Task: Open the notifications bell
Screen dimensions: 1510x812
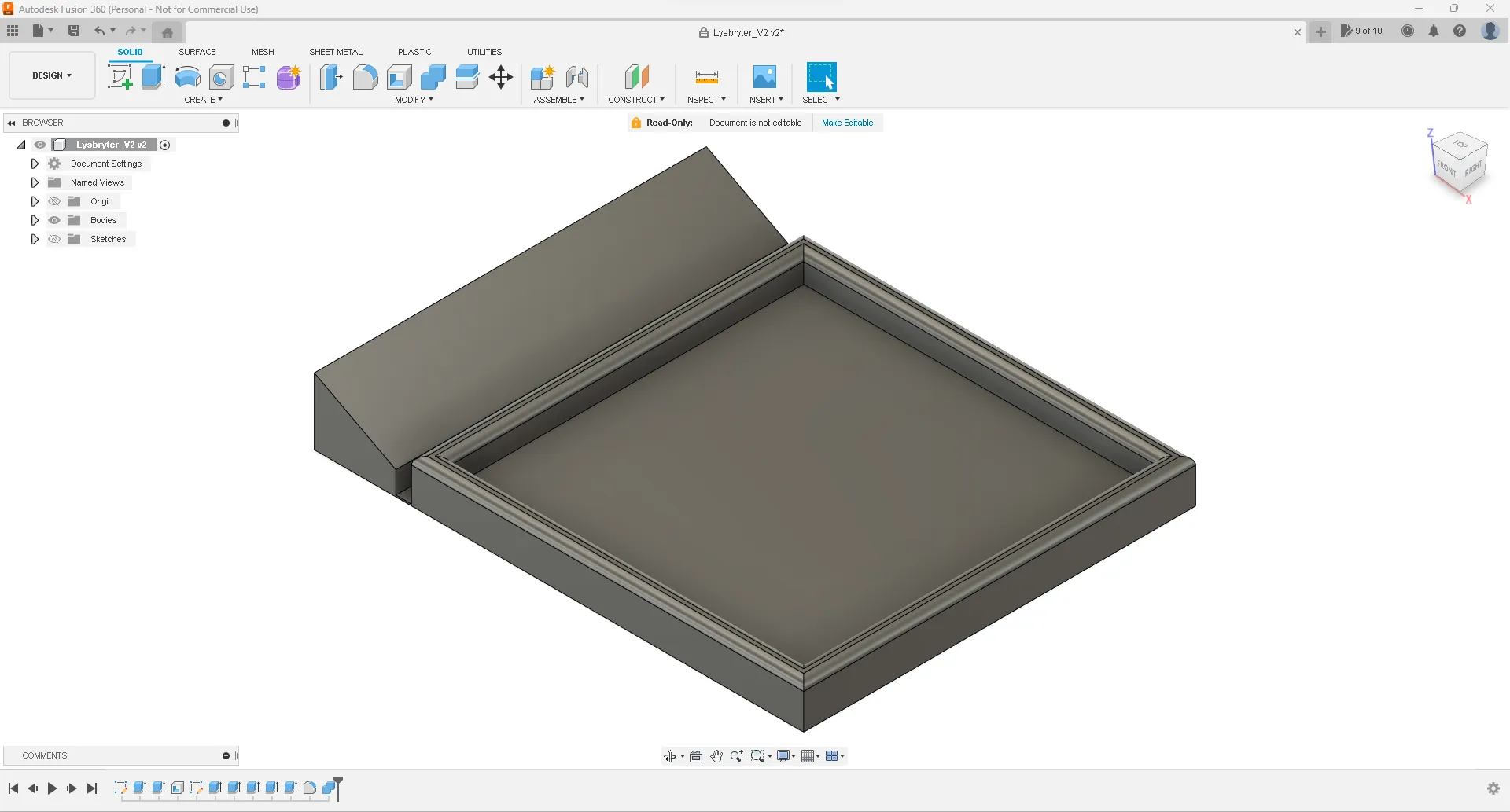Action: click(1434, 31)
